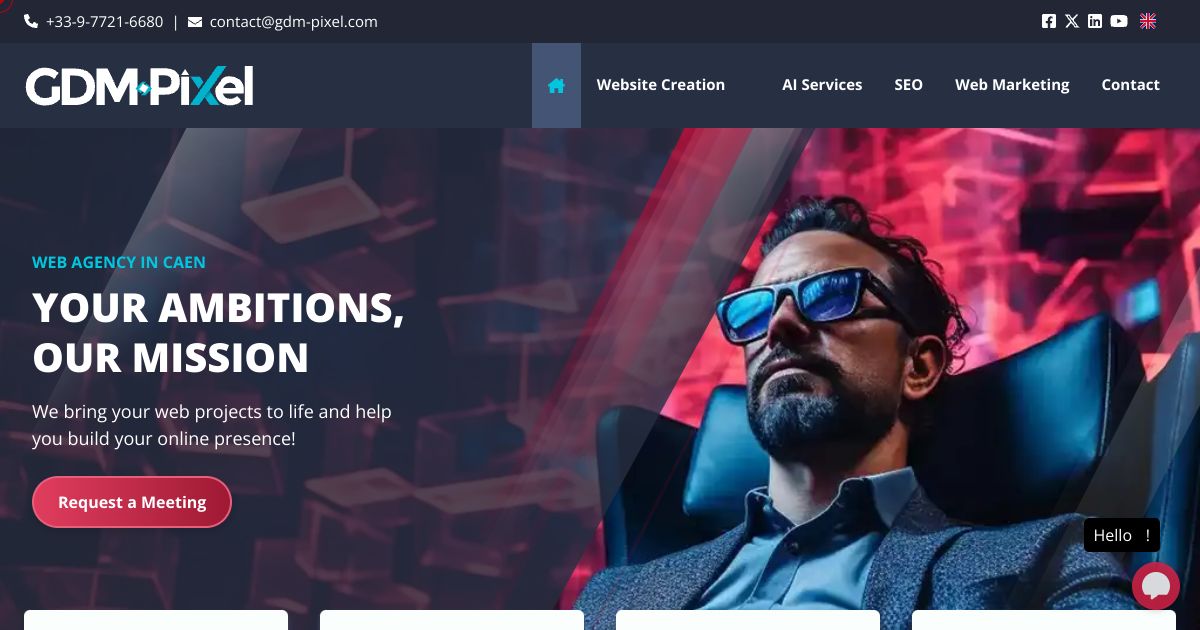Open the YouTube channel icon

1119,21
